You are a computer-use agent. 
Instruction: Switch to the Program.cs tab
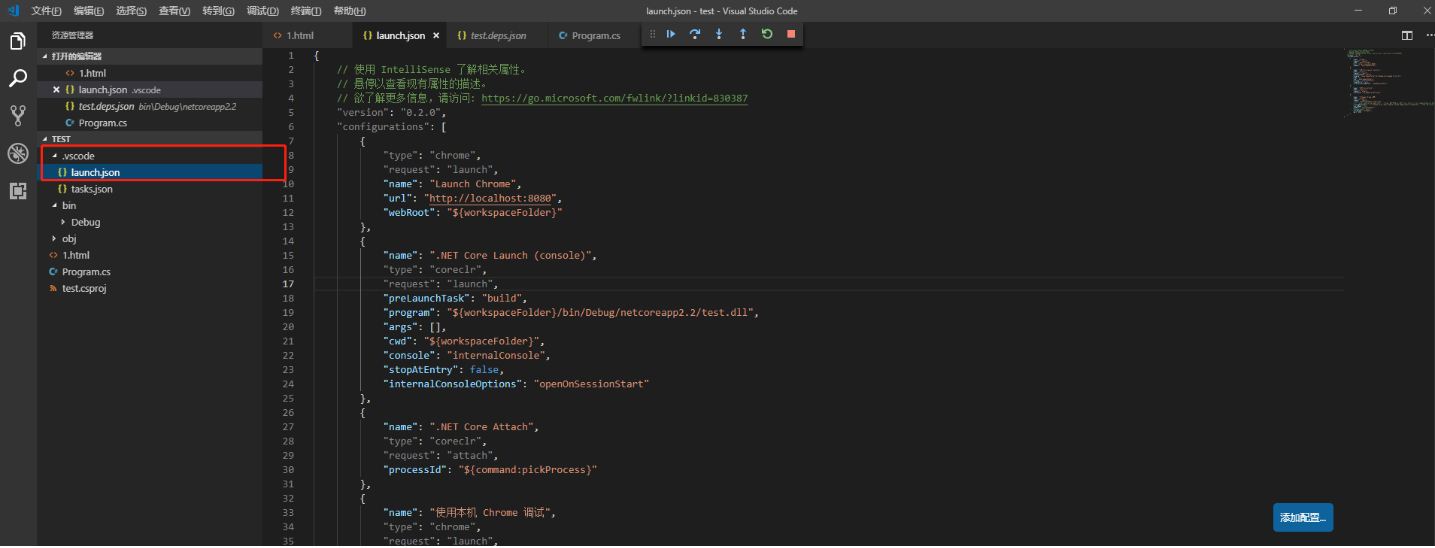595,35
